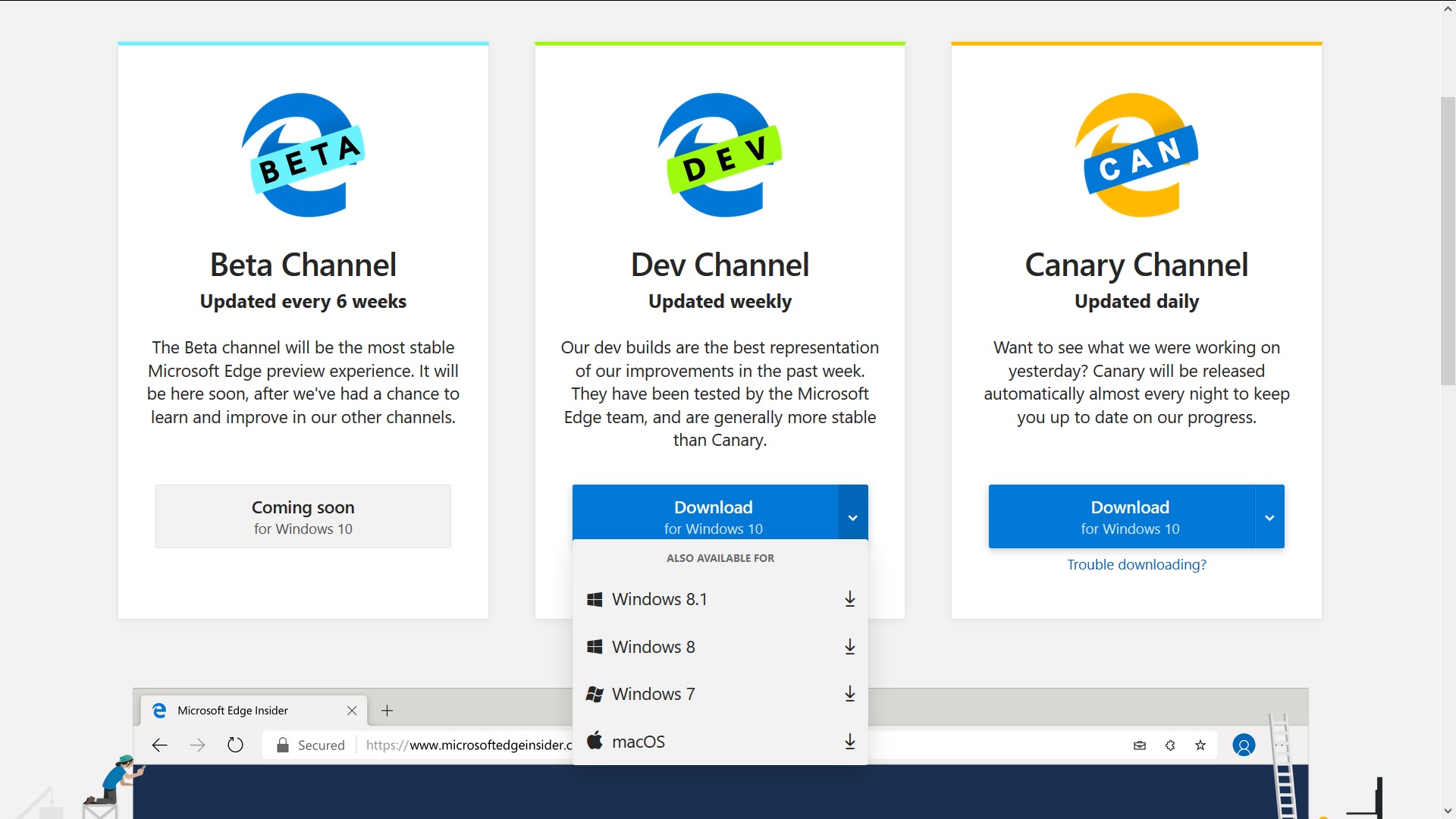Screen dimensions: 1456x819
Task: Click the new tab plus icon
Action: (x=387, y=711)
